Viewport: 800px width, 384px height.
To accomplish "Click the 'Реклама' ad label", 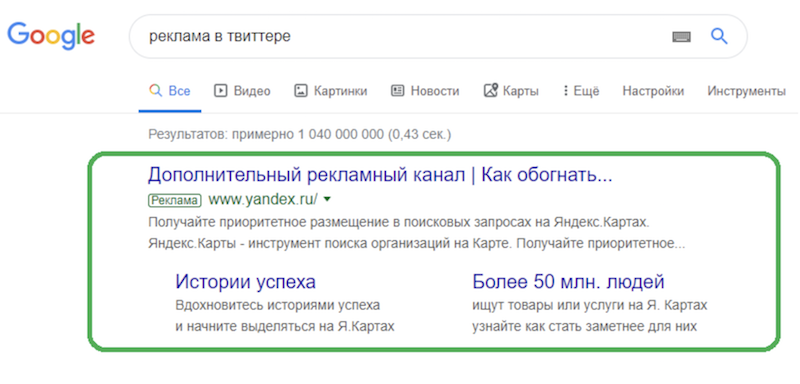I will (x=174, y=200).
